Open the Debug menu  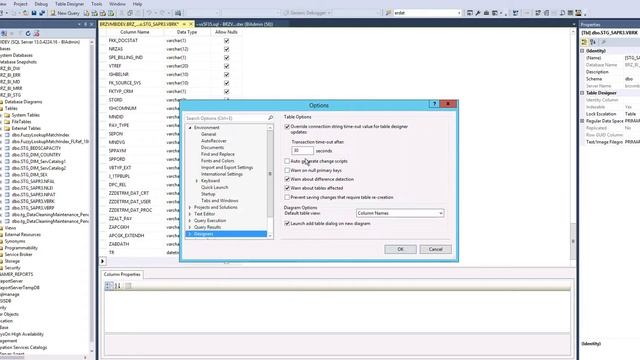41,4
